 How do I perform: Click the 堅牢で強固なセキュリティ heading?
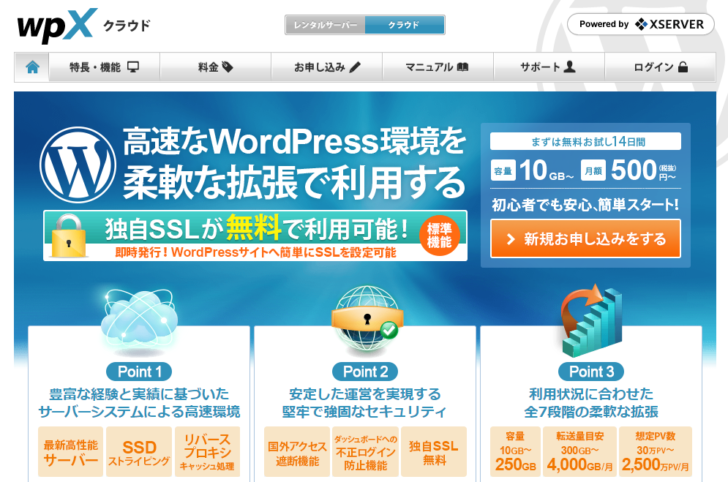tap(364, 411)
